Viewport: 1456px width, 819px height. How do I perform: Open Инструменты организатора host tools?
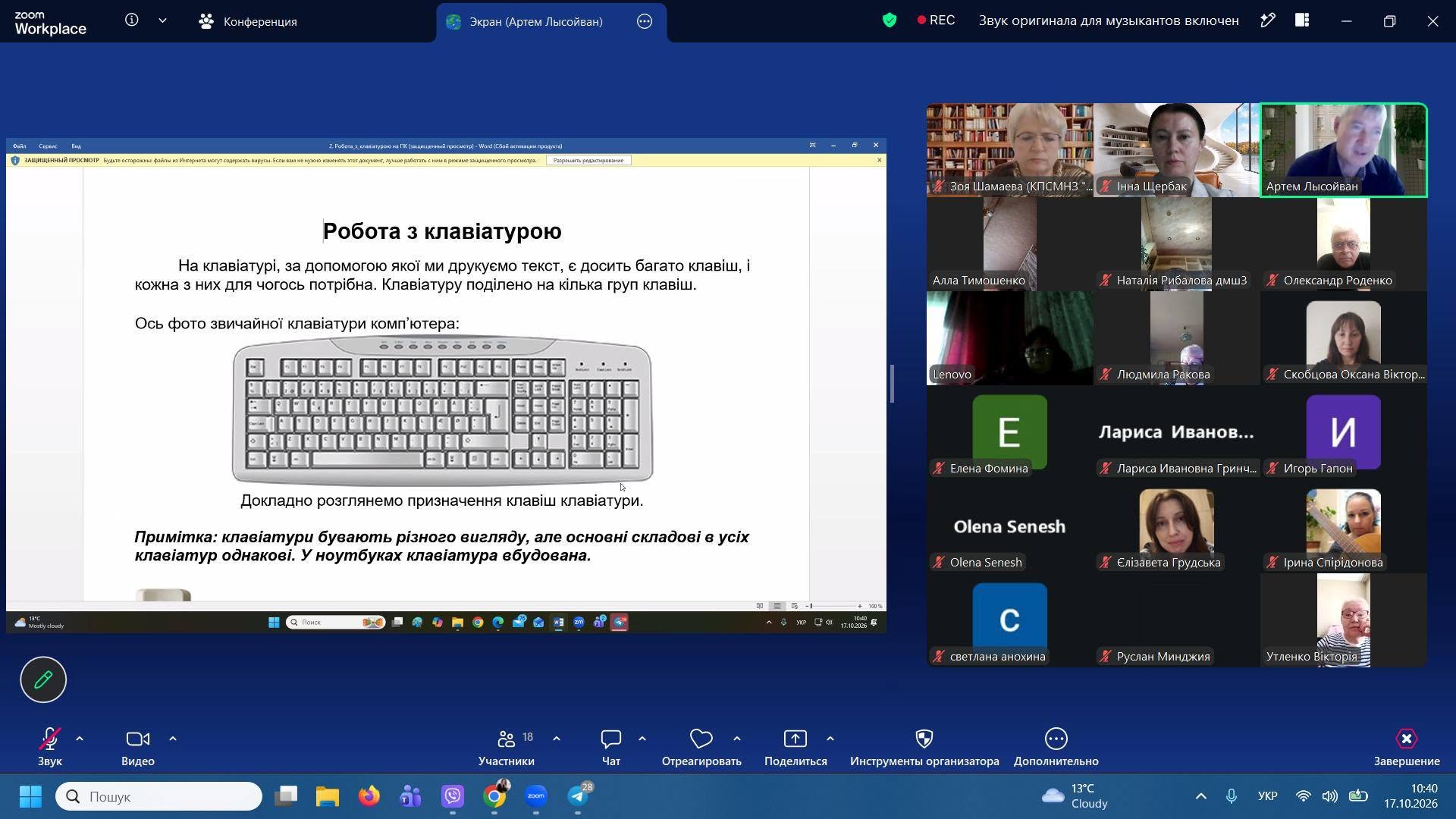pos(924,747)
